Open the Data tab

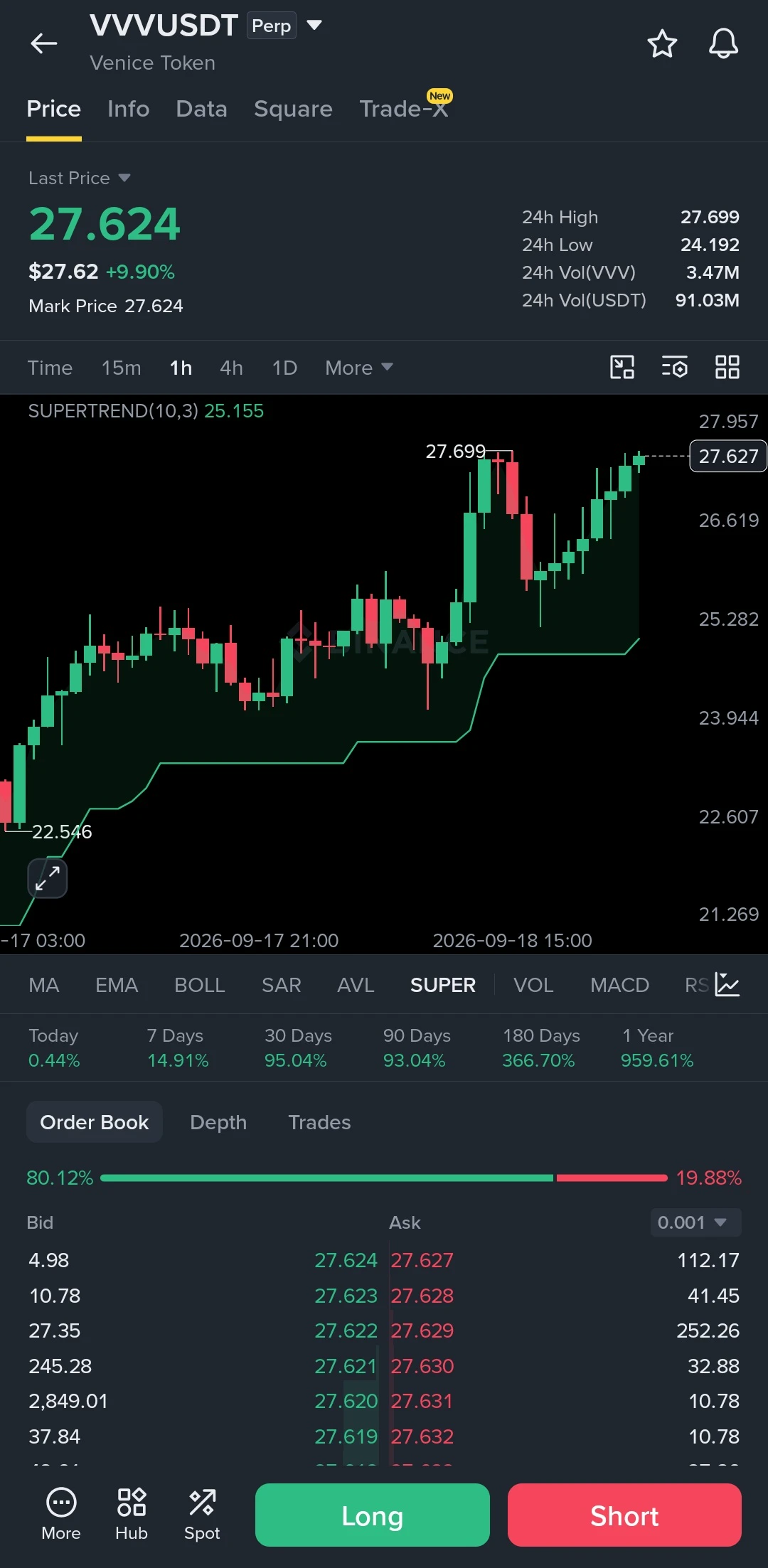coord(202,109)
